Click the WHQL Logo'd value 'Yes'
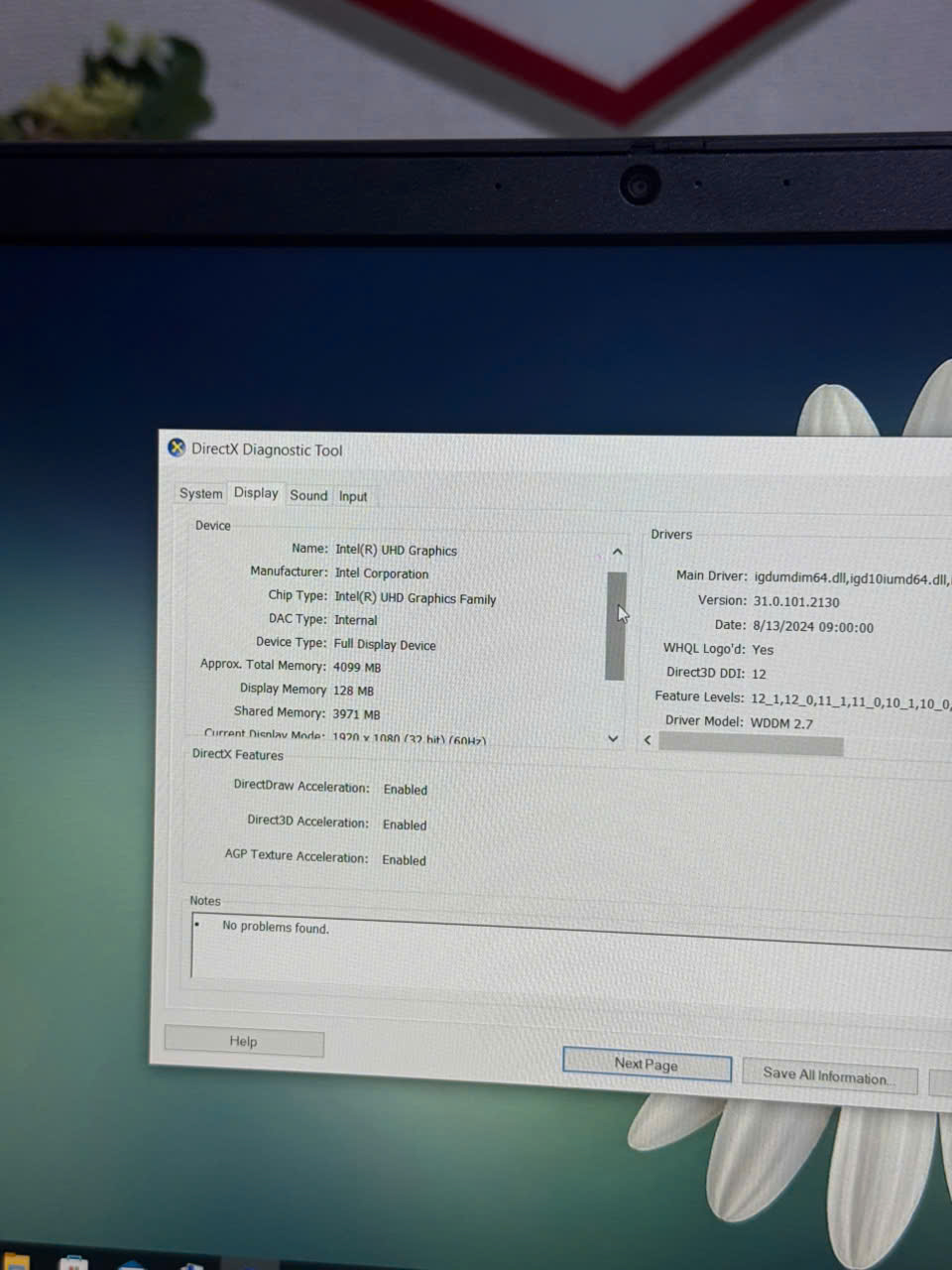The height and width of the screenshot is (1270, 952). [763, 650]
